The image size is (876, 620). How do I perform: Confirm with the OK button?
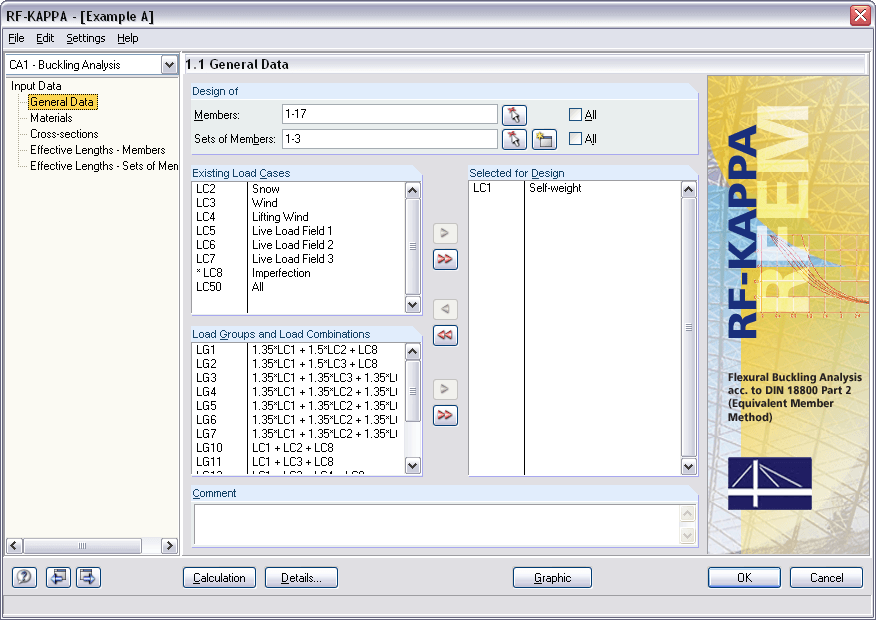(744, 578)
